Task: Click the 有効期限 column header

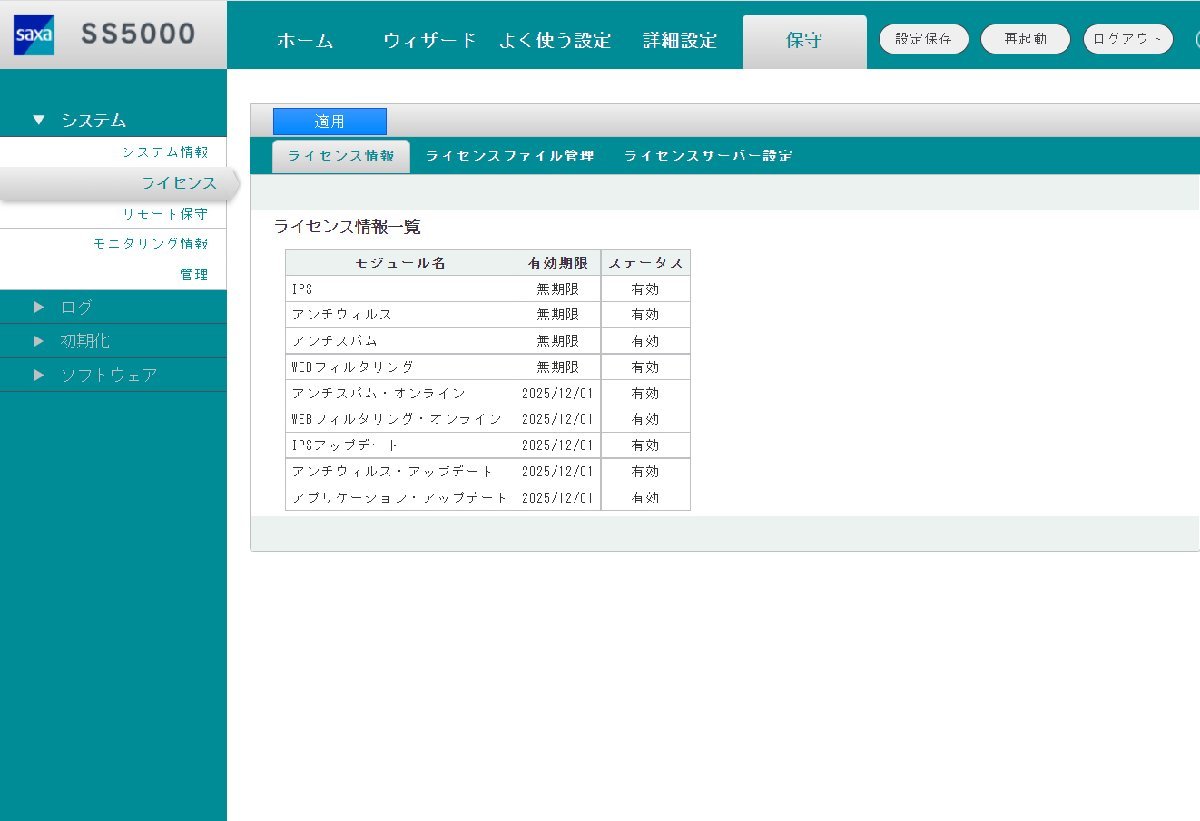Action: (x=558, y=263)
